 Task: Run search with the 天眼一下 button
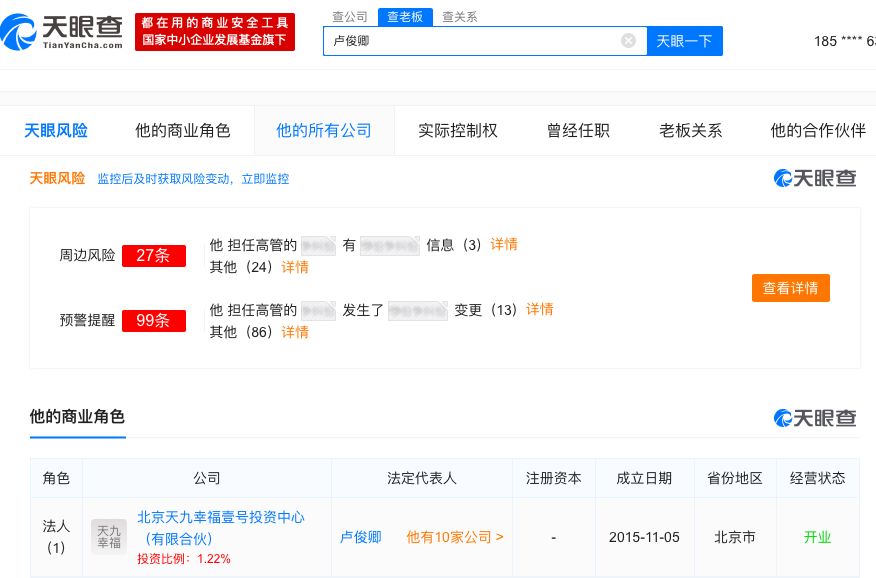[x=684, y=41]
